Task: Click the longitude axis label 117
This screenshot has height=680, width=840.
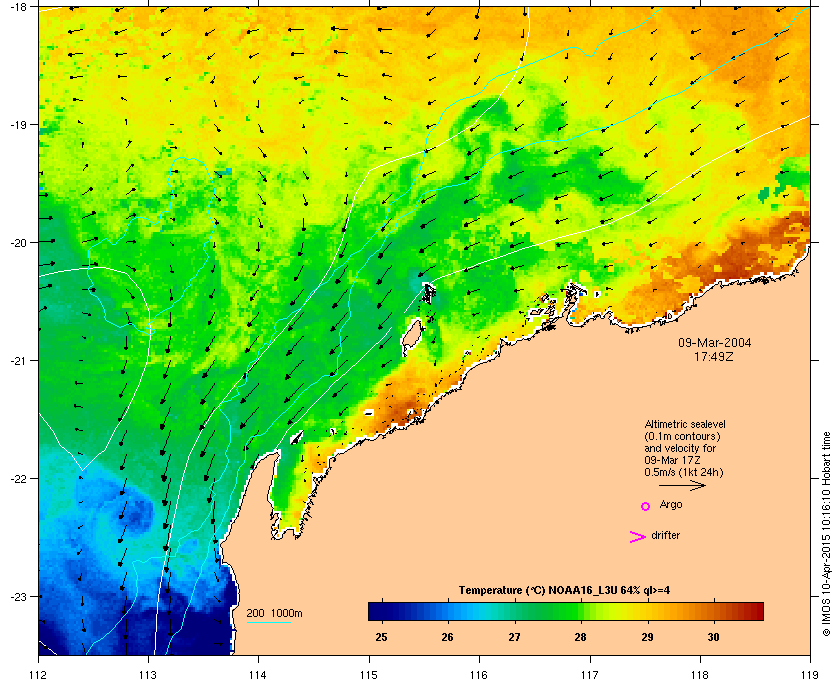Action: click(x=589, y=675)
